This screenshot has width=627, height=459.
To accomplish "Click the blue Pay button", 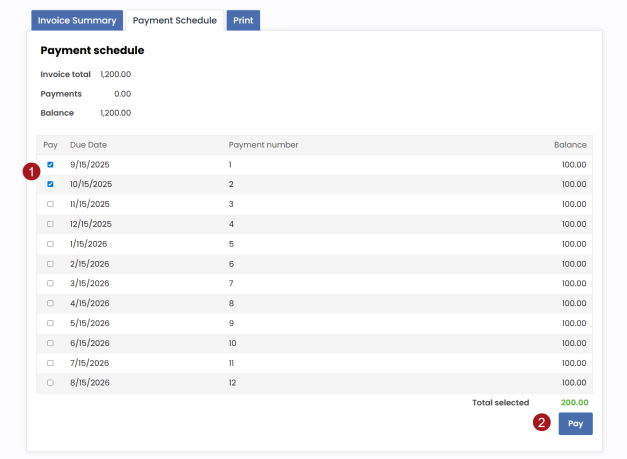I will 575,424.
